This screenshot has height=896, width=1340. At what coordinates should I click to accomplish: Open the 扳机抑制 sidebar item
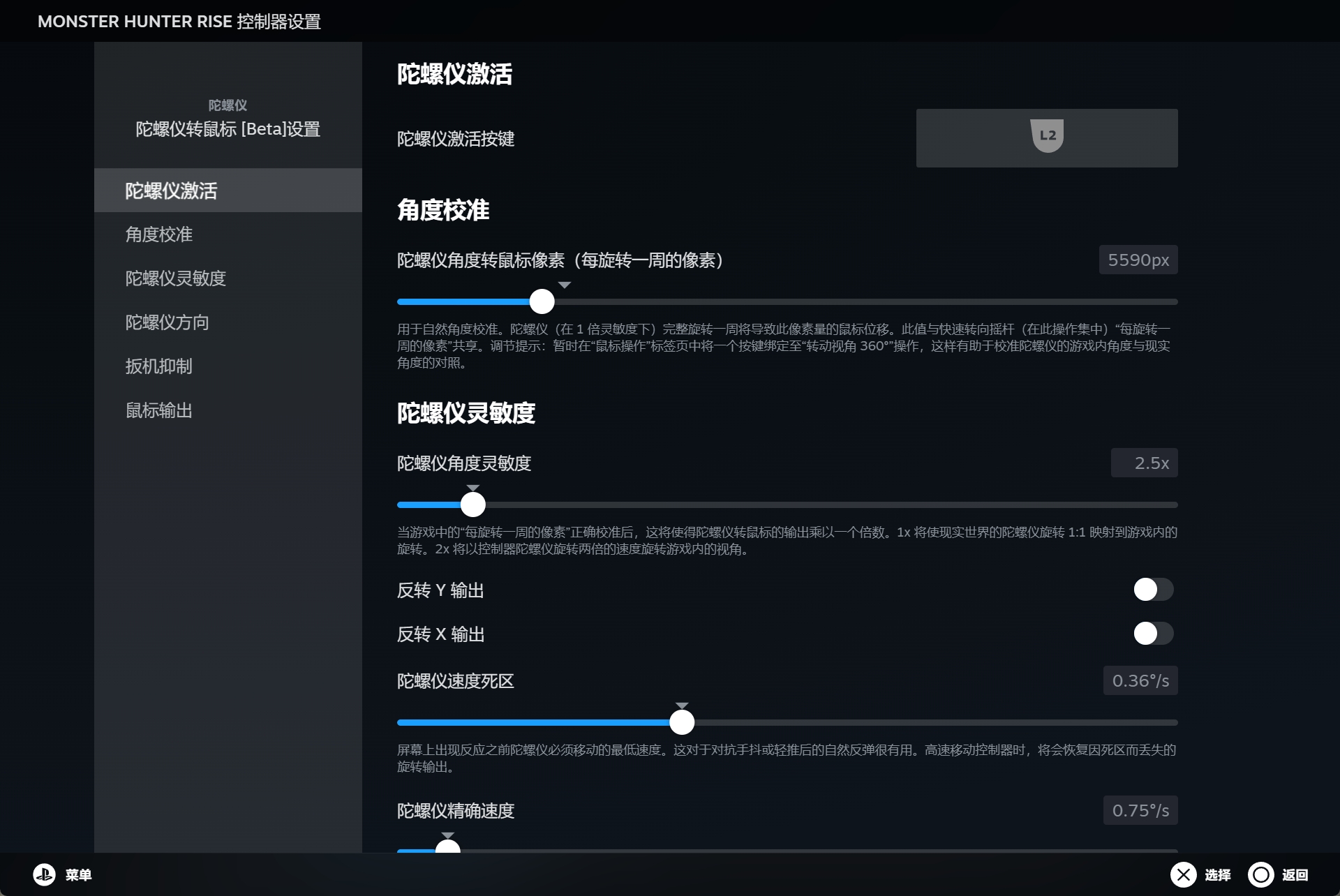click(x=228, y=366)
